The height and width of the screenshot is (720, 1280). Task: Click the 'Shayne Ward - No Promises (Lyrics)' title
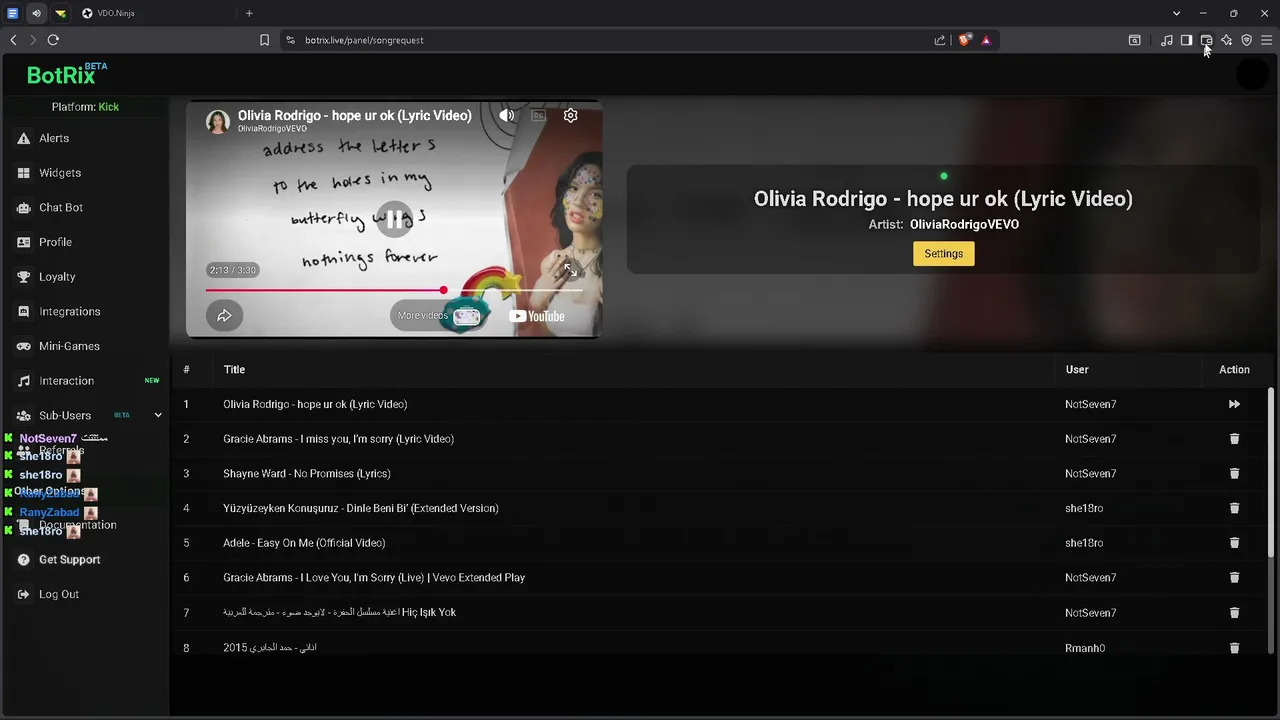pos(307,474)
